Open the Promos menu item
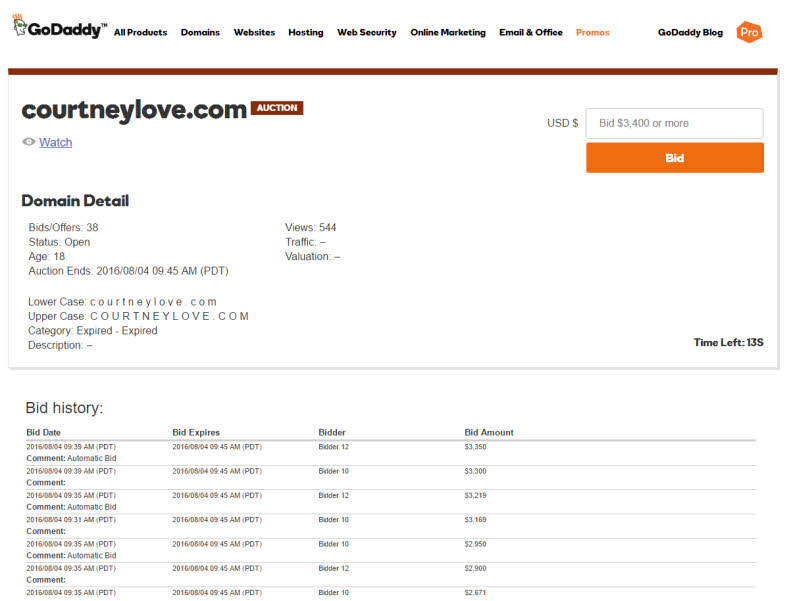This screenshot has height=601, width=800. [593, 32]
